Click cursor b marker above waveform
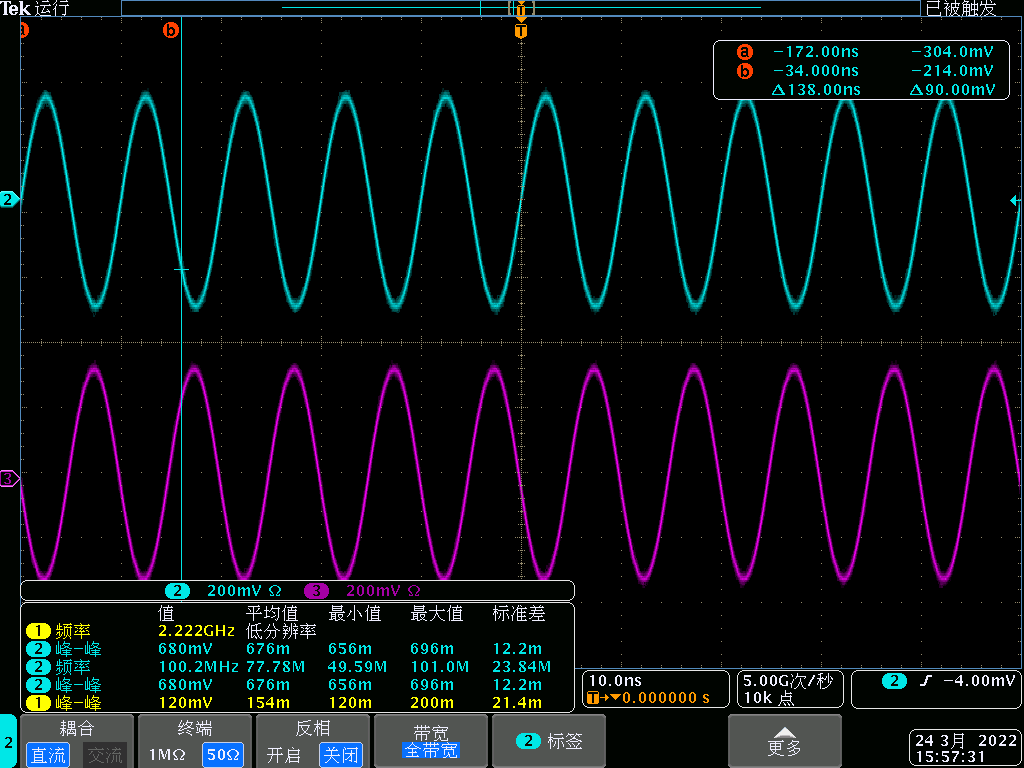The width and height of the screenshot is (1024, 768). [x=170, y=30]
